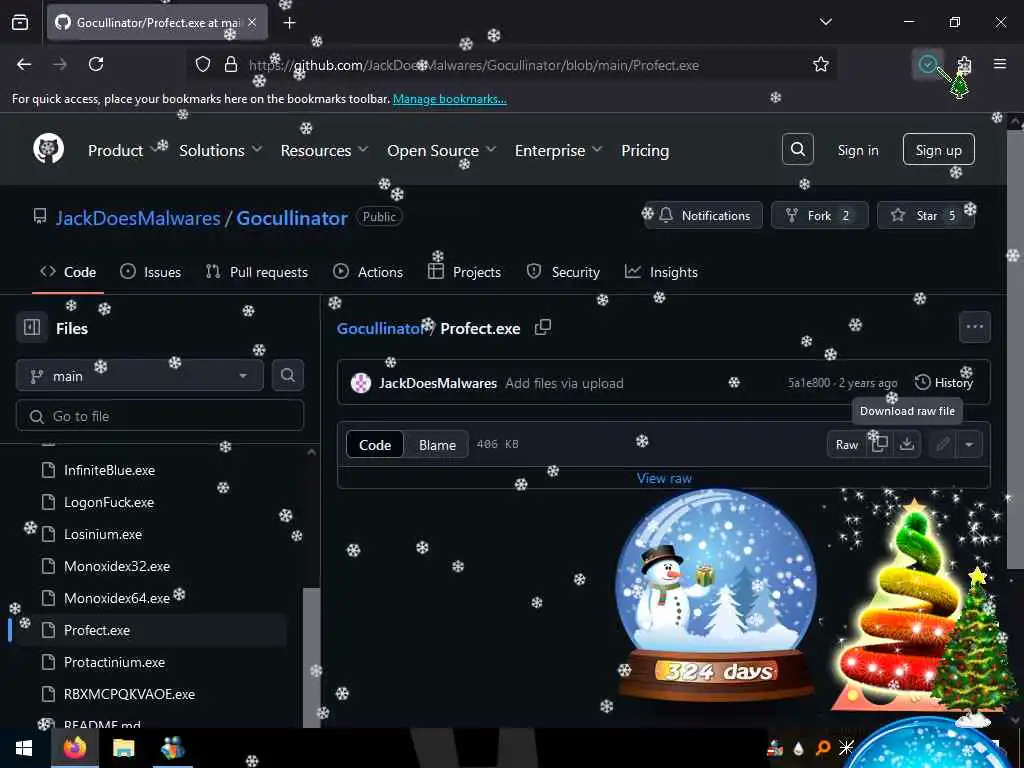Open the main branch selector dropdown
The height and width of the screenshot is (768, 1024).
[x=139, y=376]
